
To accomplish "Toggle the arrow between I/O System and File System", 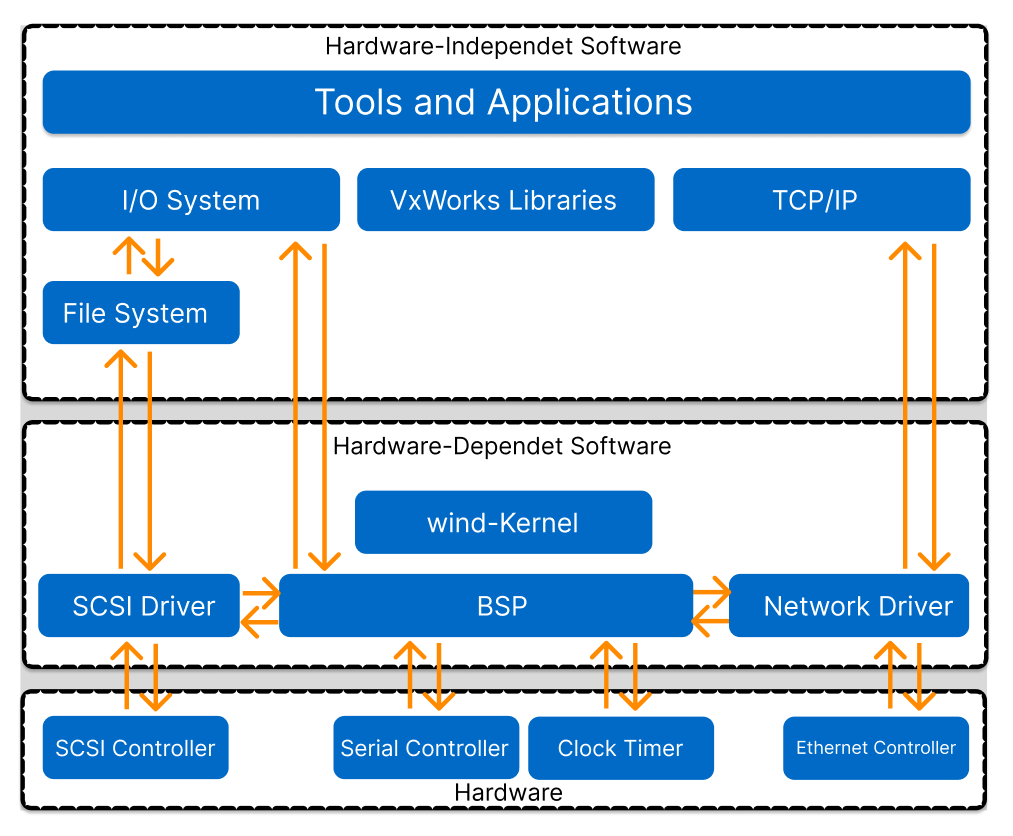I will (x=146, y=258).
